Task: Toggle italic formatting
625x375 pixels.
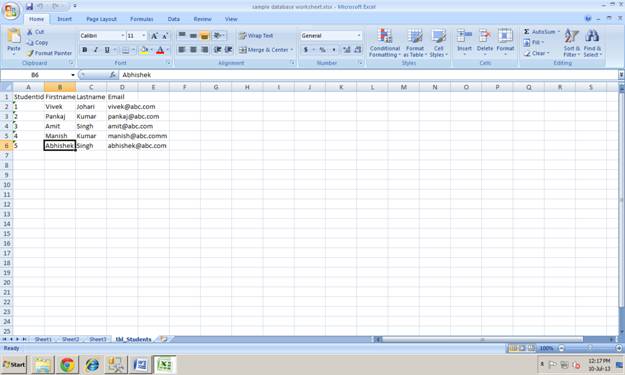Action: (96, 50)
